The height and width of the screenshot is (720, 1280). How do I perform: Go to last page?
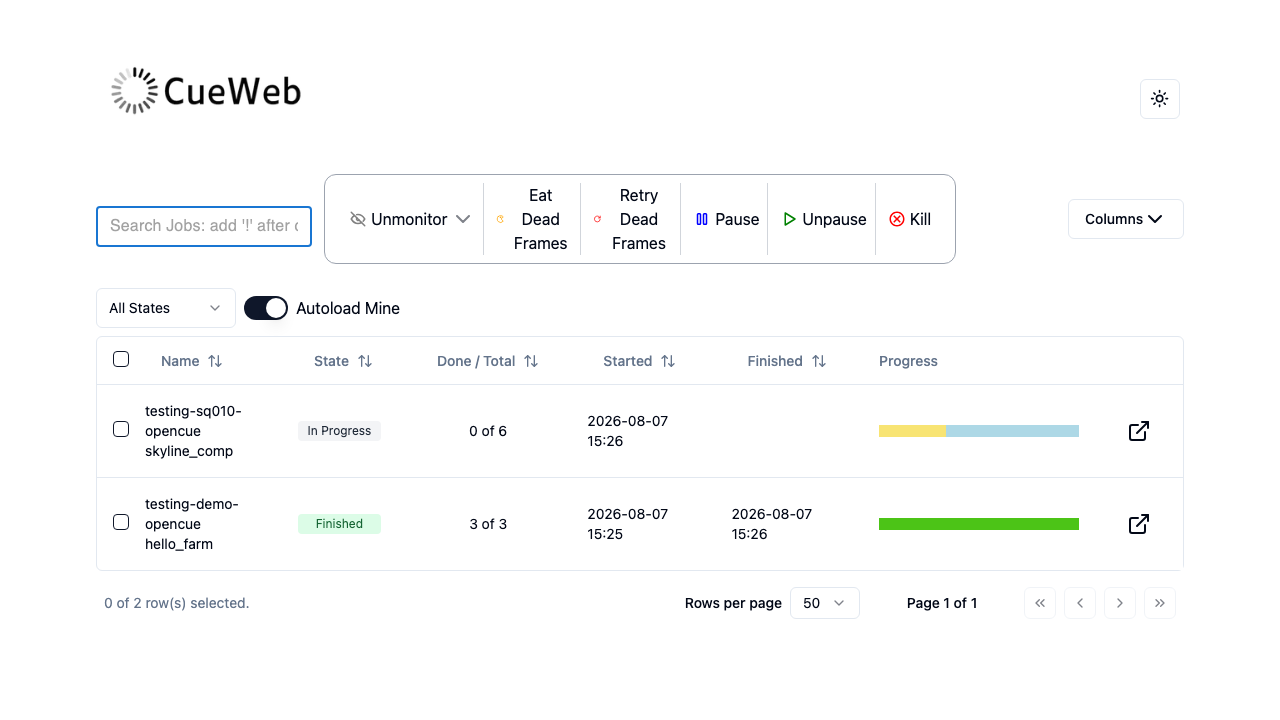point(1160,603)
